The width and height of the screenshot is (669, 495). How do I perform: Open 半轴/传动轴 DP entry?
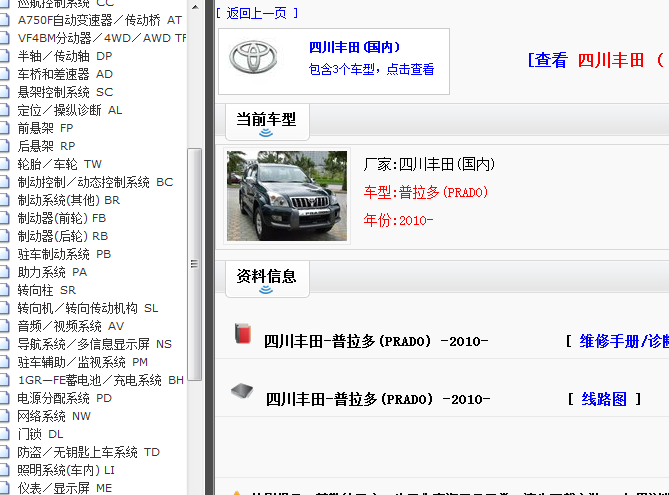(x=65, y=56)
